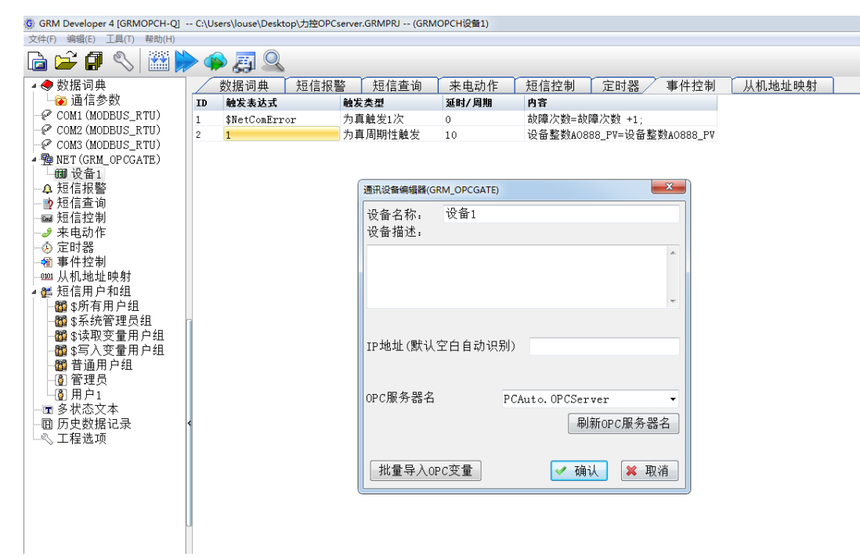Switch to the 来电动作 tab
860x557 pixels.
(473, 86)
